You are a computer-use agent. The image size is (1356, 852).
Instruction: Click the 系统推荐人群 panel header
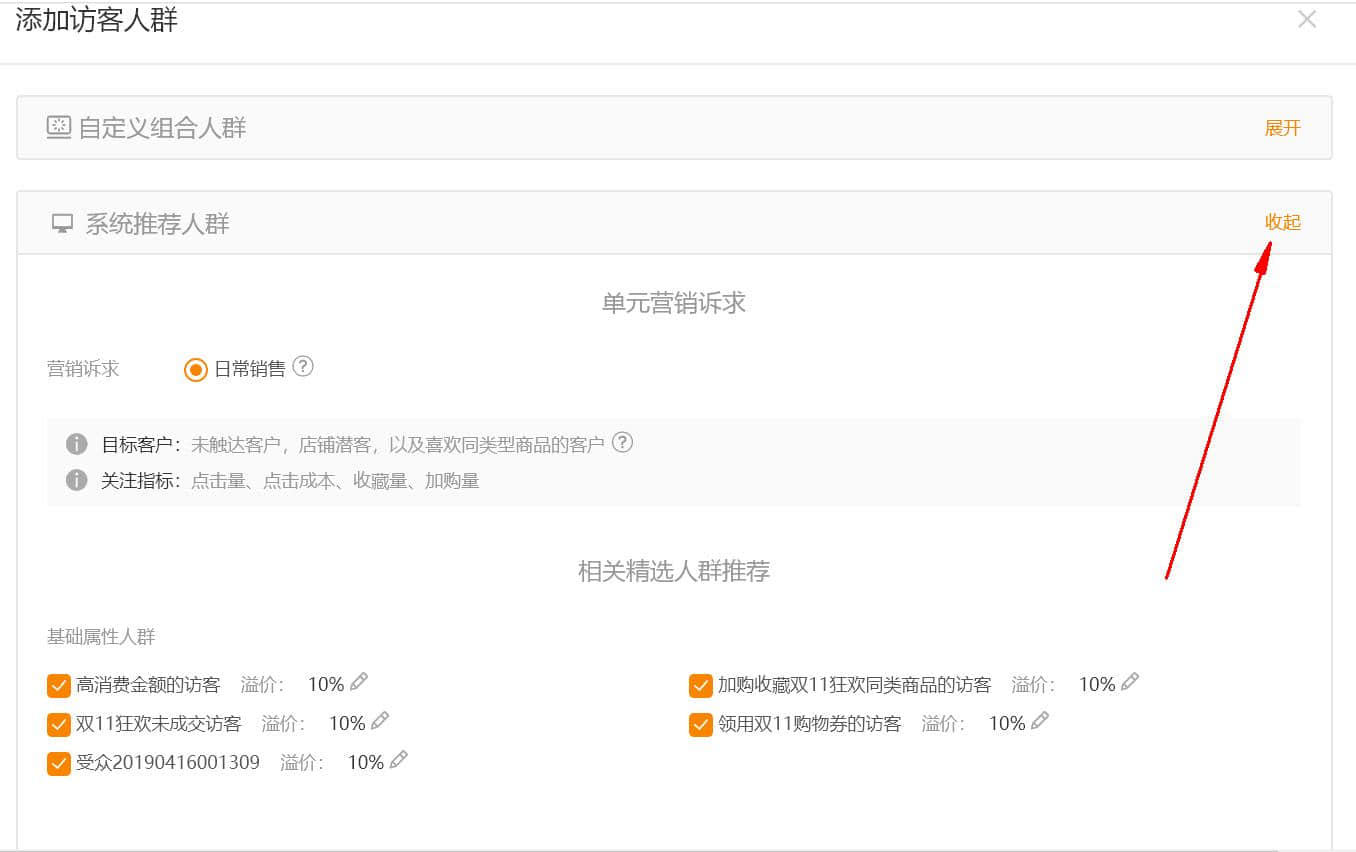point(157,224)
